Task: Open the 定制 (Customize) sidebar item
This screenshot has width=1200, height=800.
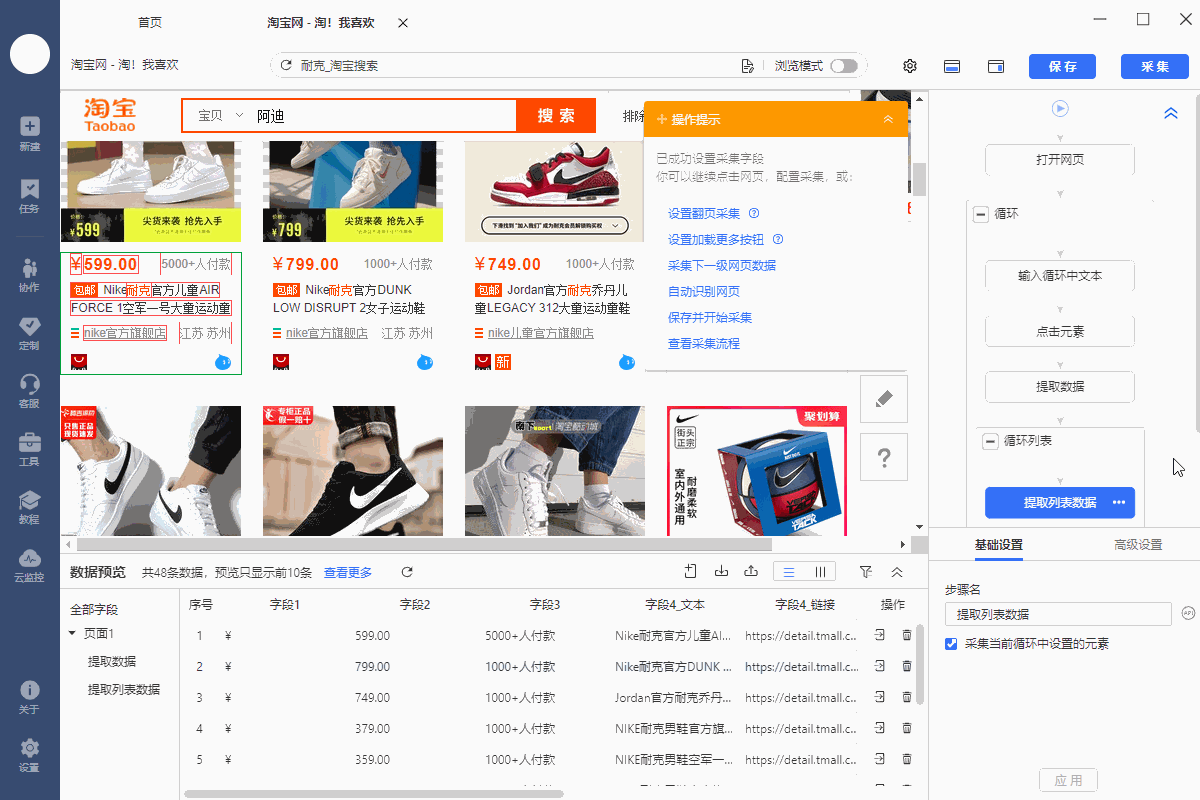Action: (x=29, y=333)
